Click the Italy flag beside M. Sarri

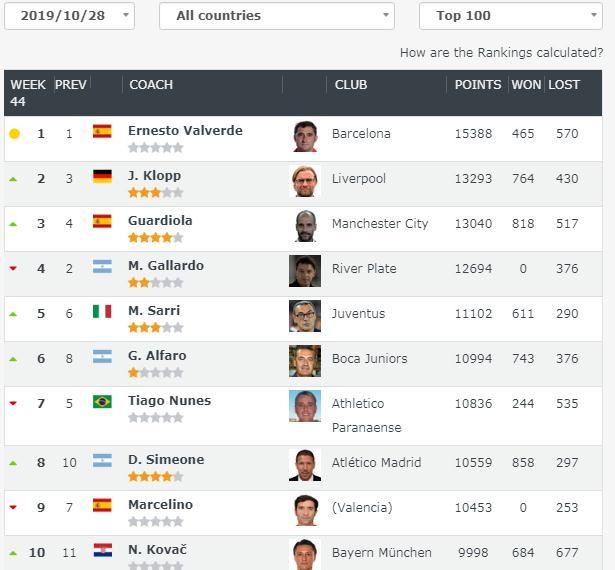(102, 311)
